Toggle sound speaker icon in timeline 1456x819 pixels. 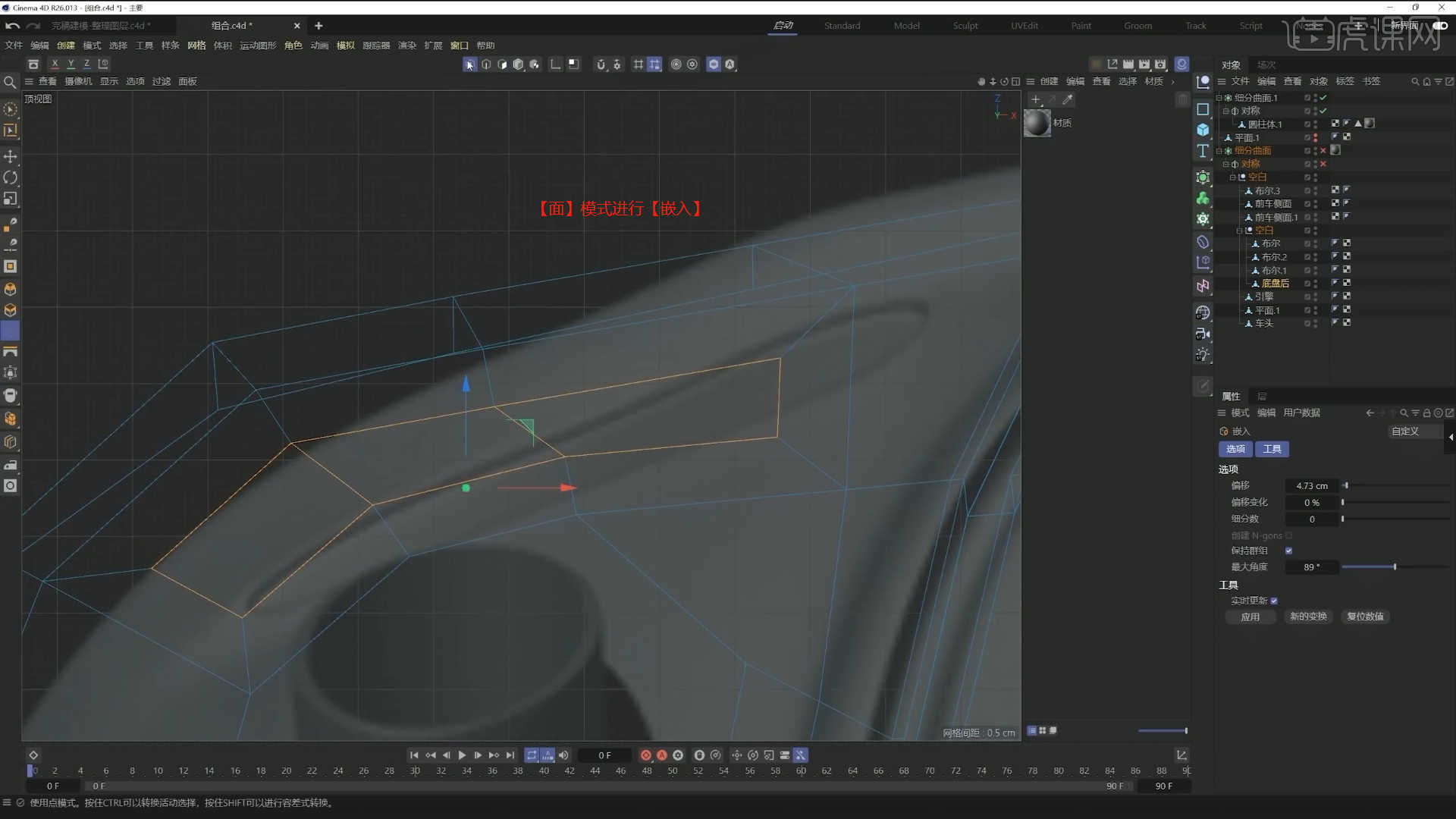563,755
